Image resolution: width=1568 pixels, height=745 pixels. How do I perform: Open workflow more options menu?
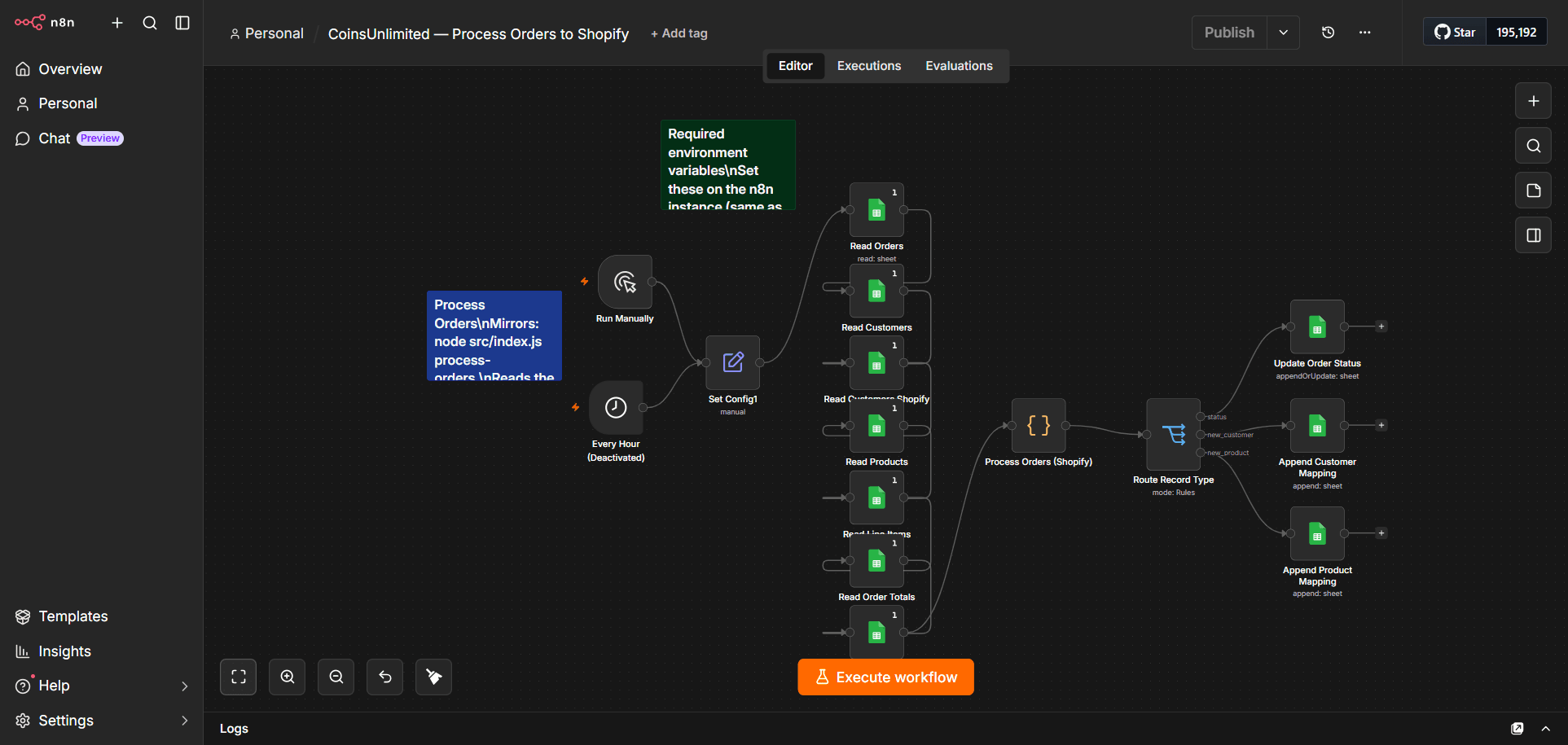pos(1364,33)
